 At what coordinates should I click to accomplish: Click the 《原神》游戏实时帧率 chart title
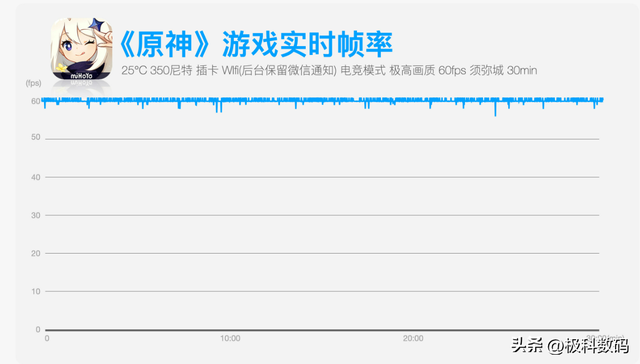tap(256, 44)
